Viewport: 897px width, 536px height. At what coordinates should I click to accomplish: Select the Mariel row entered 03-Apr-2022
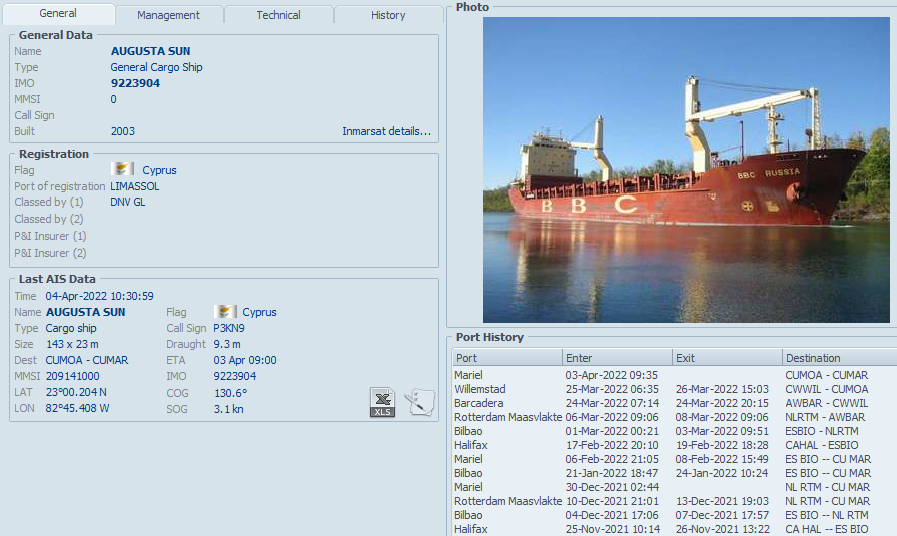(x=674, y=375)
